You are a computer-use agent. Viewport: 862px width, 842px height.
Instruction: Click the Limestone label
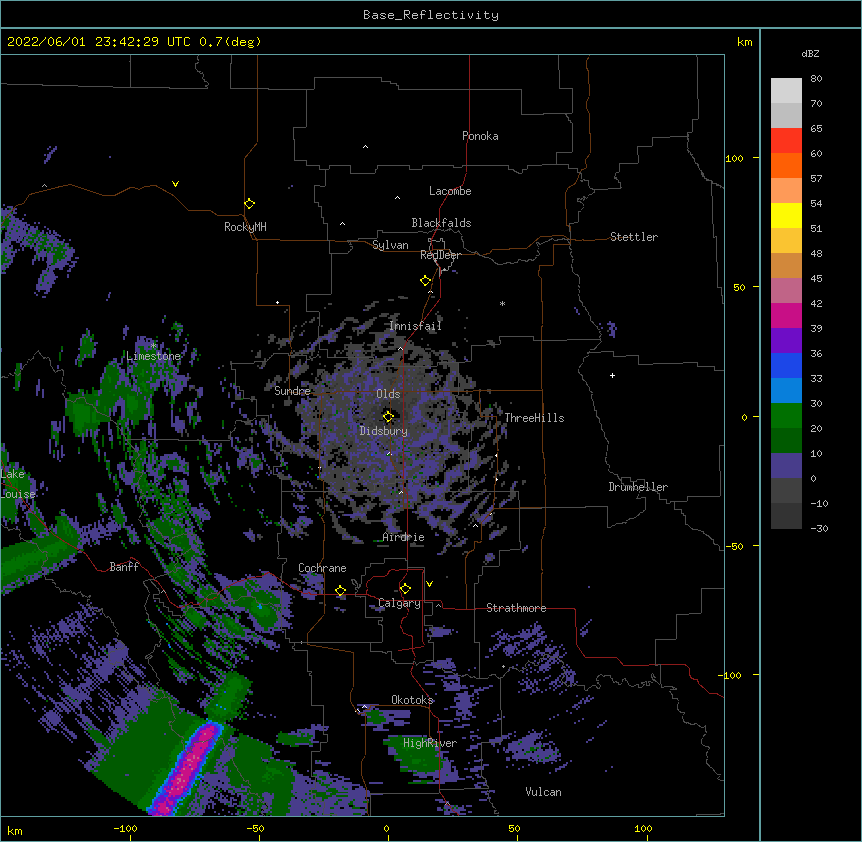(x=153, y=356)
